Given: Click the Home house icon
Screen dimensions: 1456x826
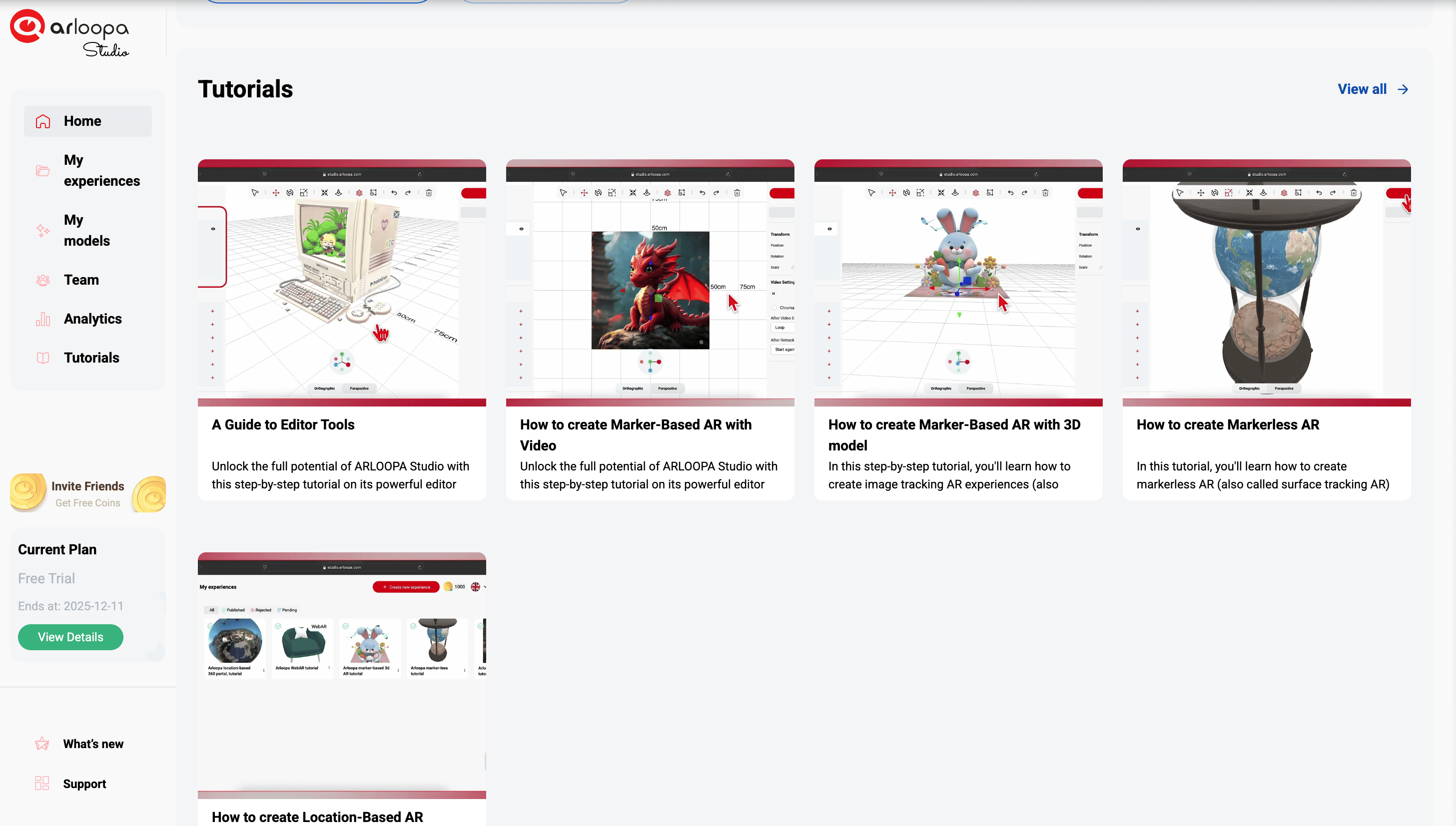Looking at the screenshot, I should (43, 121).
